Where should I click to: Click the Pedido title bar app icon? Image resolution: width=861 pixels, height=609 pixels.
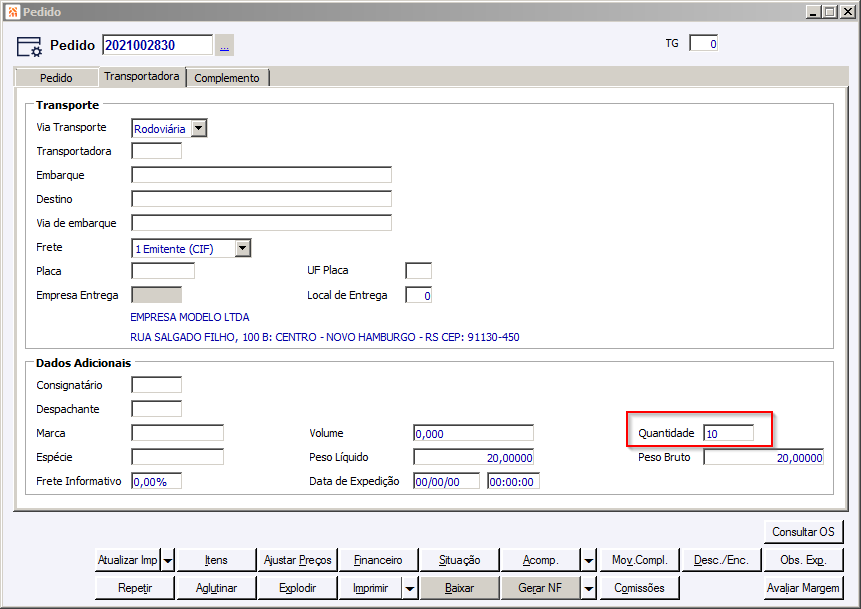13,12
